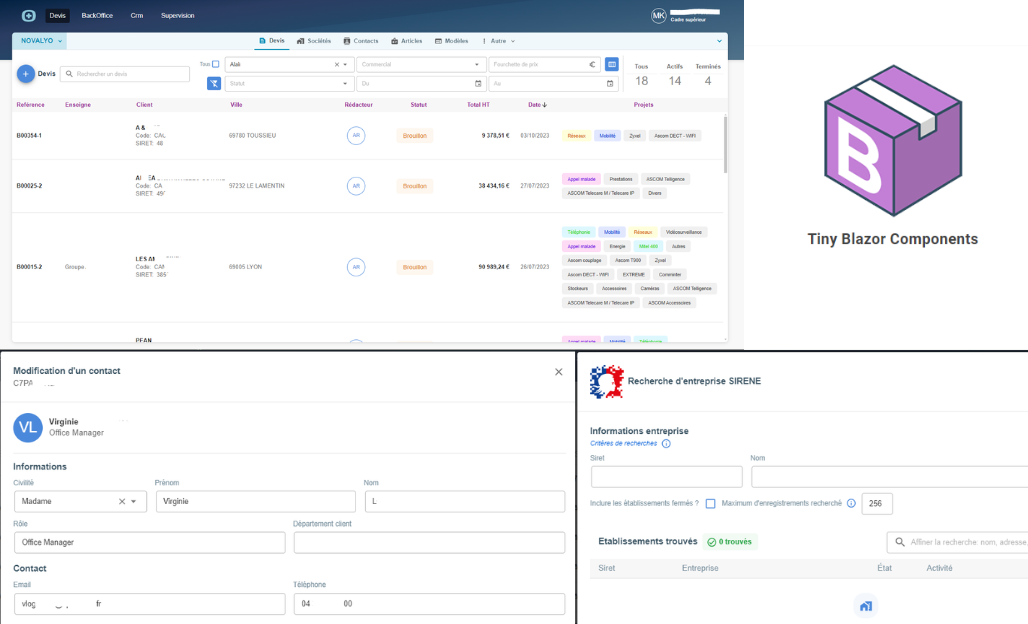Open the MK user avatar
The height and width of the screenshot is (624, 1028).
point(658,16)
